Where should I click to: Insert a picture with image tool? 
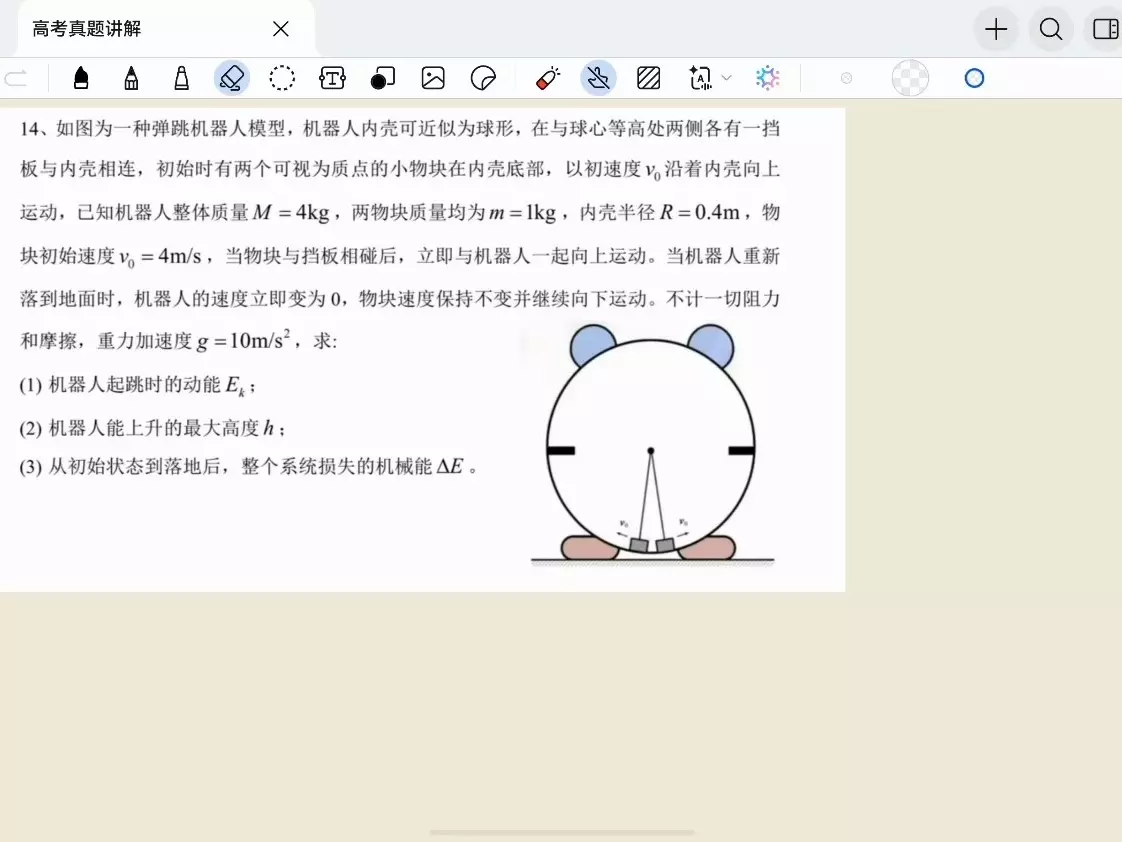tap(433, 78)
